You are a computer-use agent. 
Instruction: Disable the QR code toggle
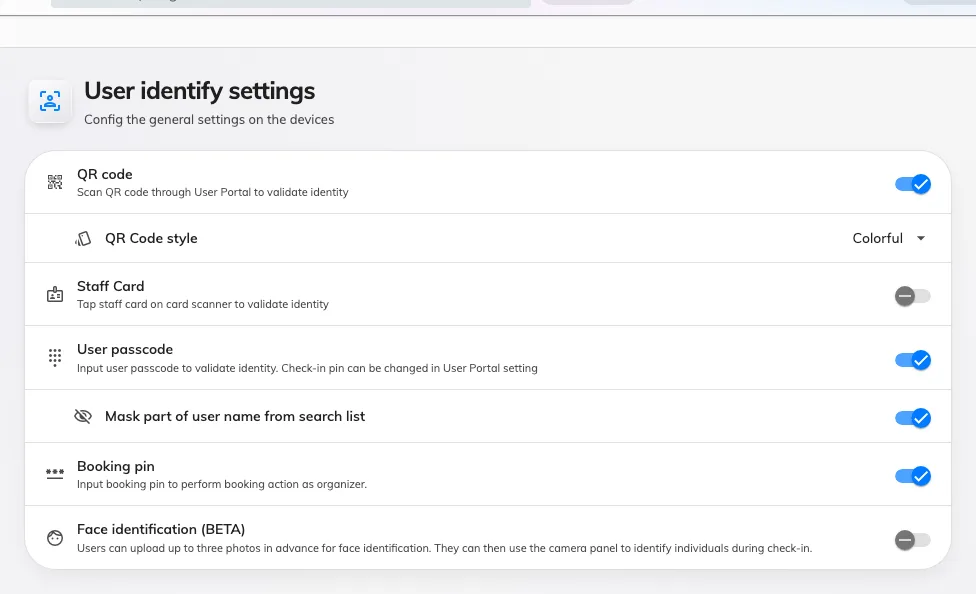point(913,184)
